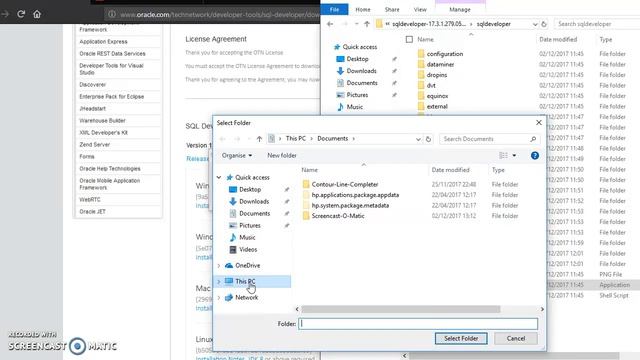Expand the Network tree node
The image size is (640, 360).
[x=219, y=298]
